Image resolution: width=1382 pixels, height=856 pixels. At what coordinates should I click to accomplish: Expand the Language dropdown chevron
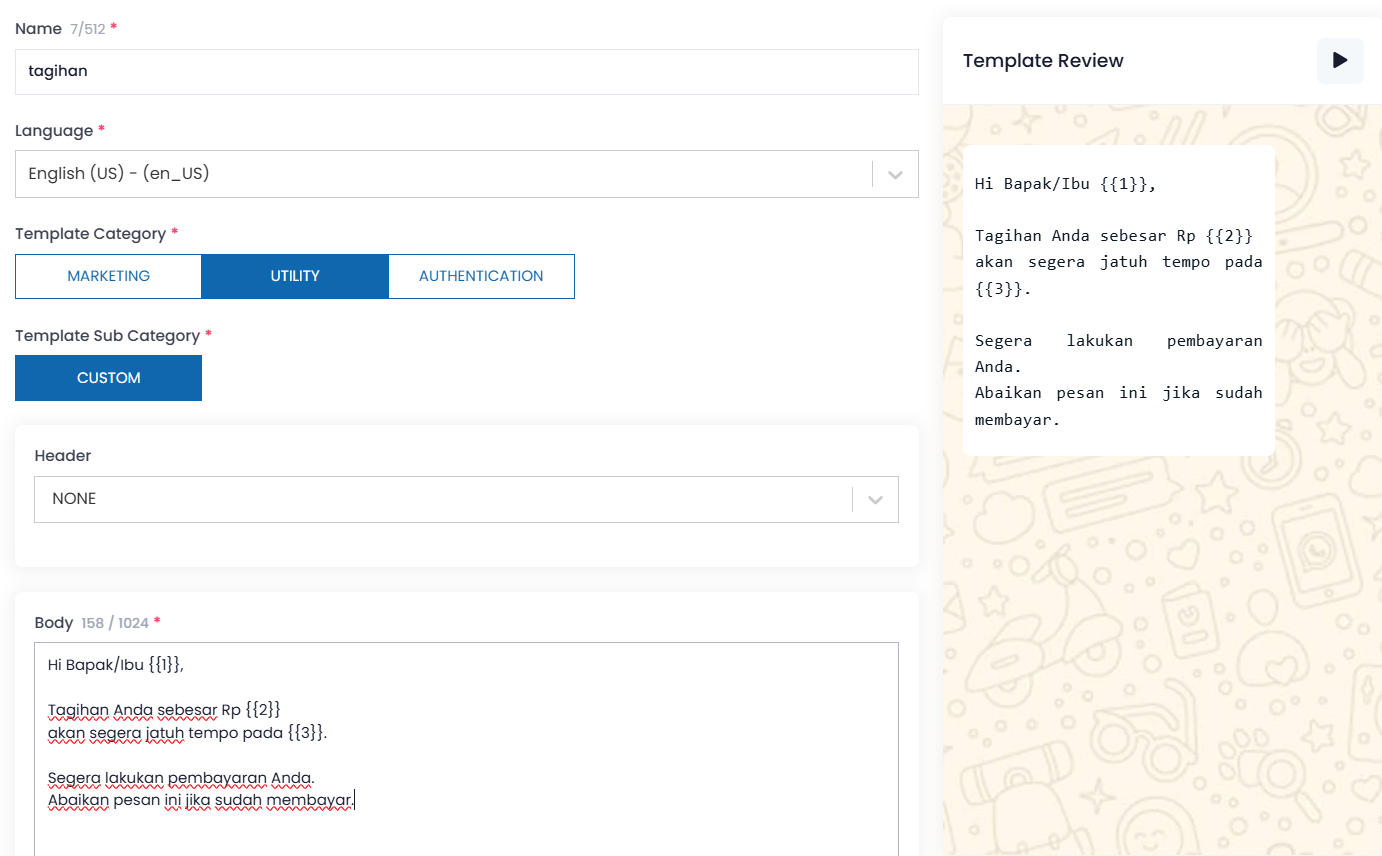[x=895, y=174]
